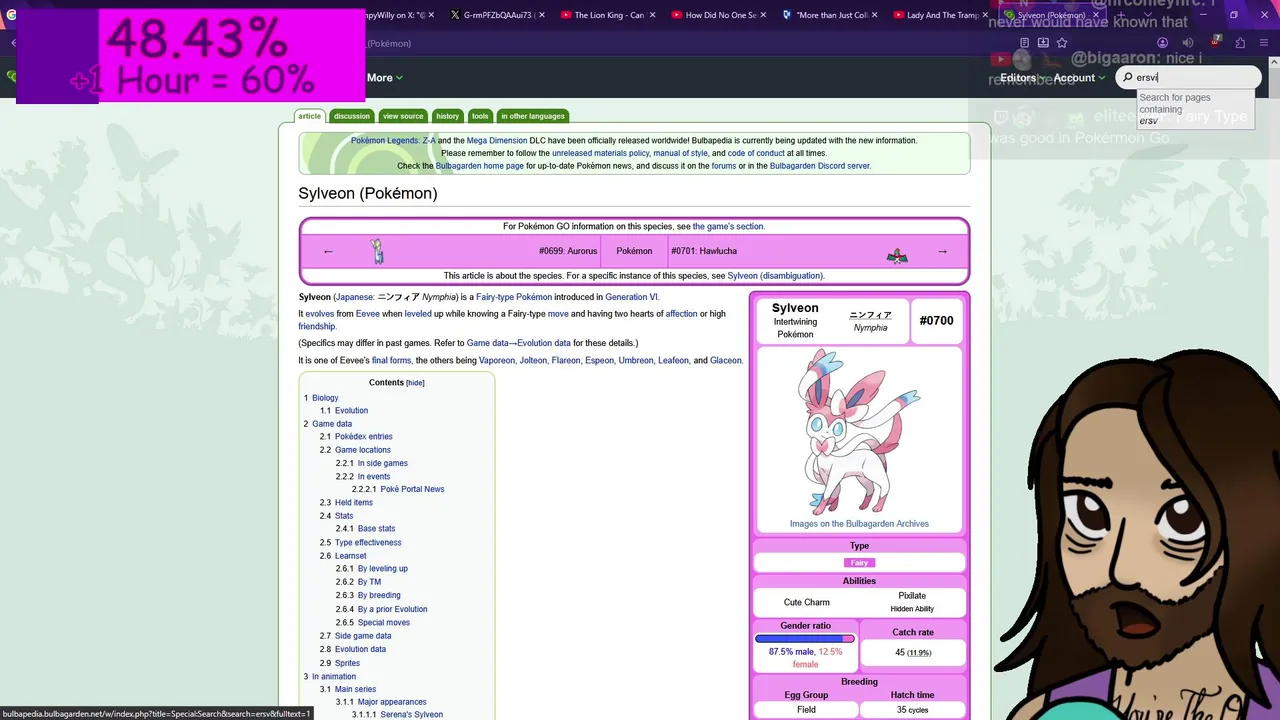This screenshot has height=720, width=1280.
Task: Open the discussion tab
Action: pyautogui.click(x=351, y=116)
